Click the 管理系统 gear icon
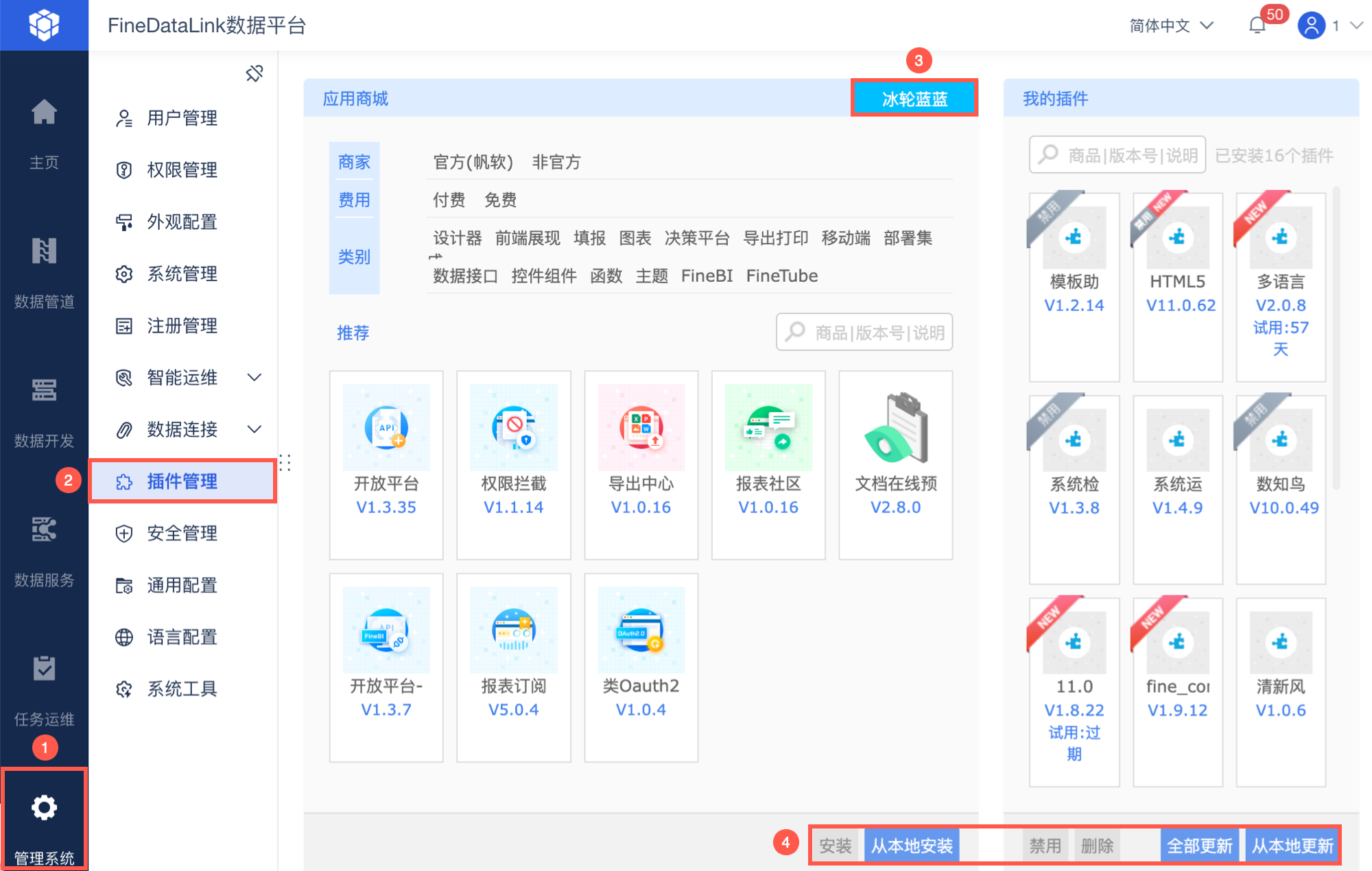Viewport: 1372px width, 871px height. 44,808
